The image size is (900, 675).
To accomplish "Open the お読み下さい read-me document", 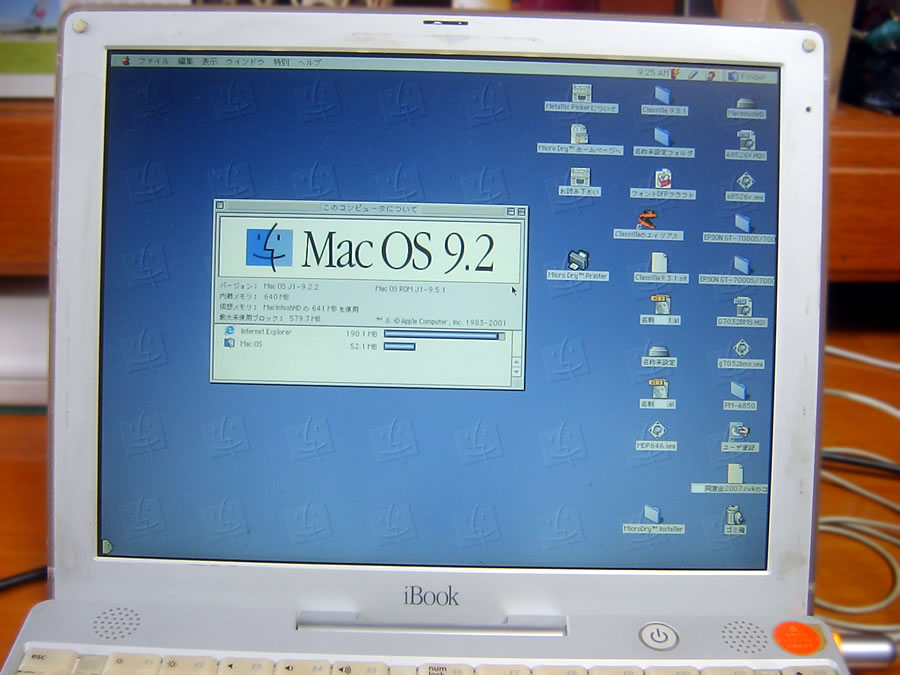I will click(580, 181).
